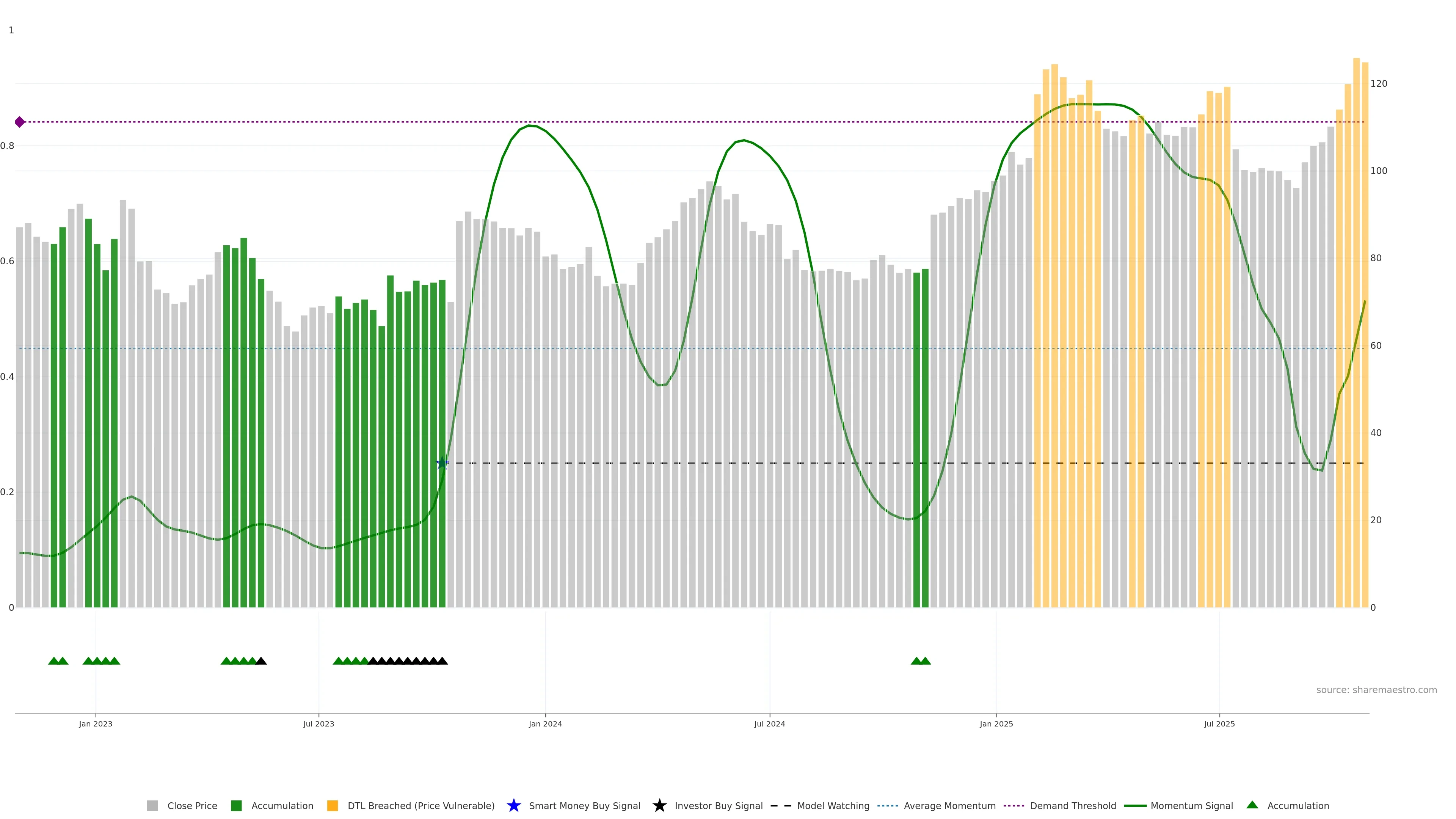Click the black Investor Buy Signal star legend icon

coord(659,805)
